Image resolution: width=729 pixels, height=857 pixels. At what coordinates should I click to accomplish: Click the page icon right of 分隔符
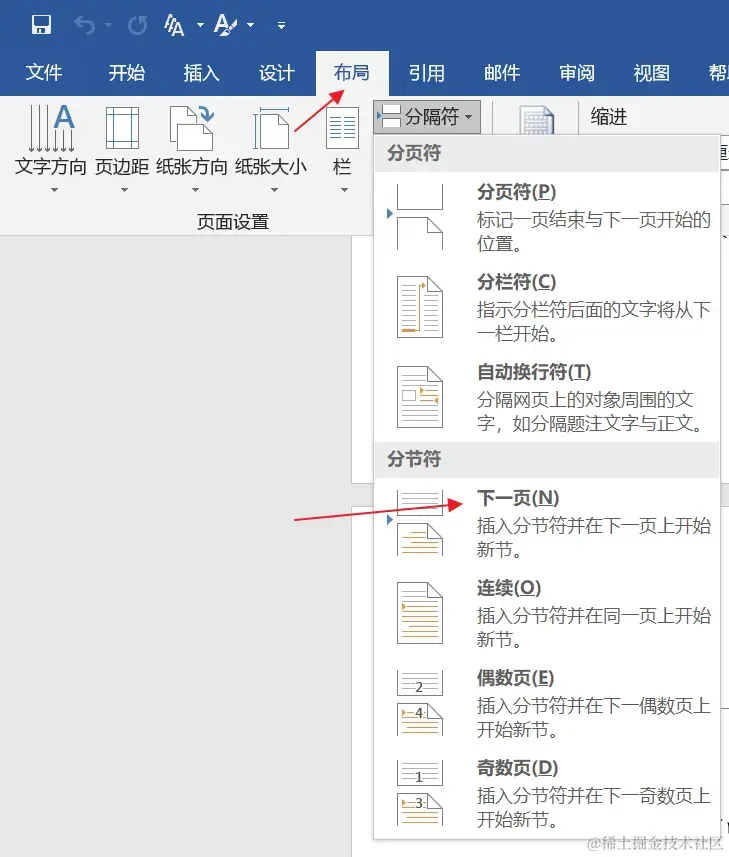536,120
